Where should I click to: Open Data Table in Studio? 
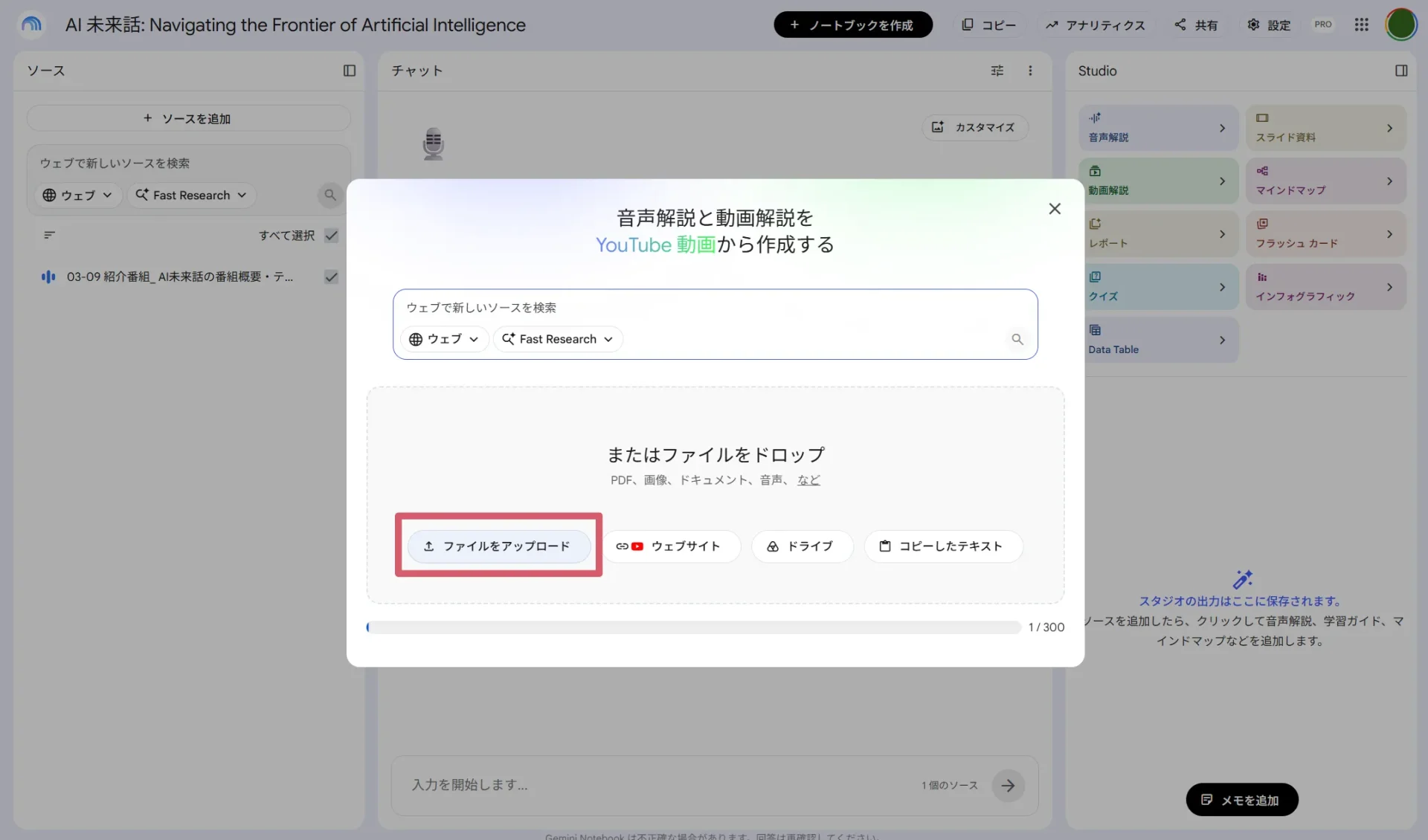(1158, 340)
